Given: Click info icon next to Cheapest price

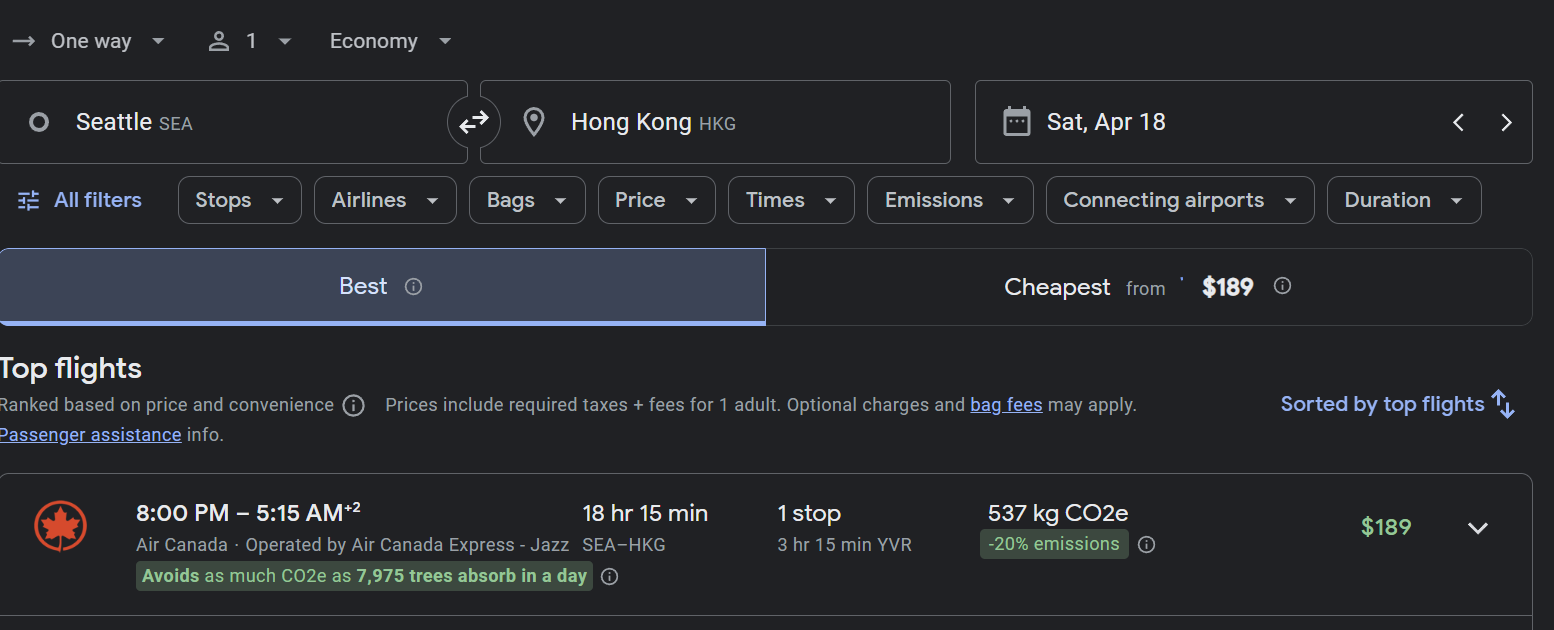Looking at the screenshot, I should [x=1282, y=287].
